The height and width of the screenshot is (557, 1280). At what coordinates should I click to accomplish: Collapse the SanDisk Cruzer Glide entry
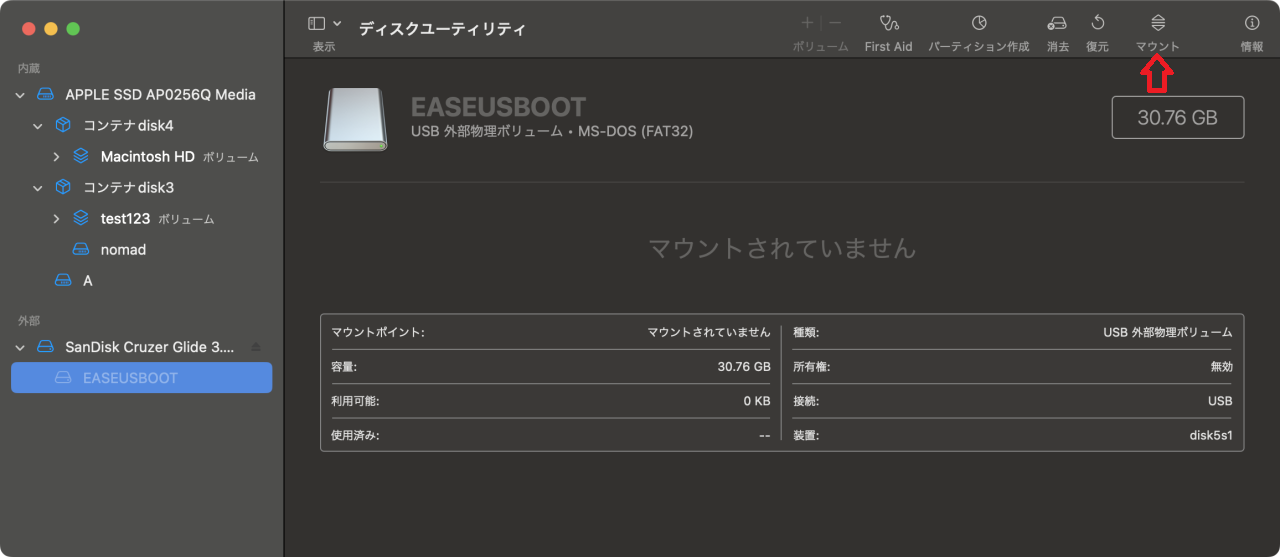pos(20,348)
